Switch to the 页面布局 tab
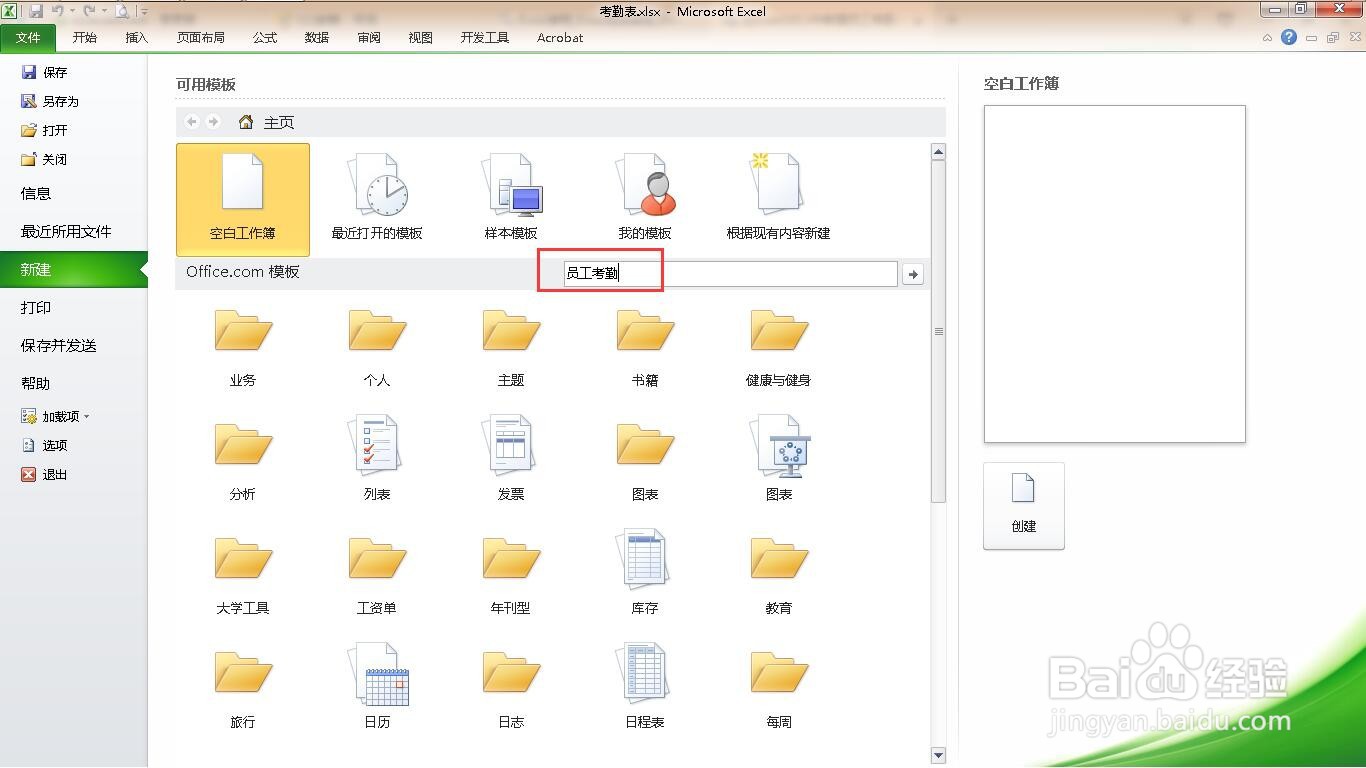Screen dimensions: 1366x768 click(201, 38)
